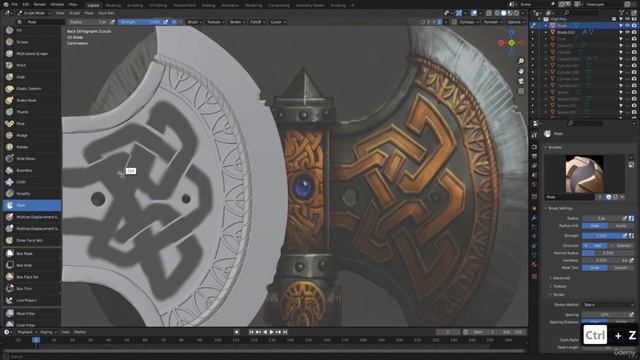Click the play animation button
This screenshot has height=360, width=640.
(271, 332)
